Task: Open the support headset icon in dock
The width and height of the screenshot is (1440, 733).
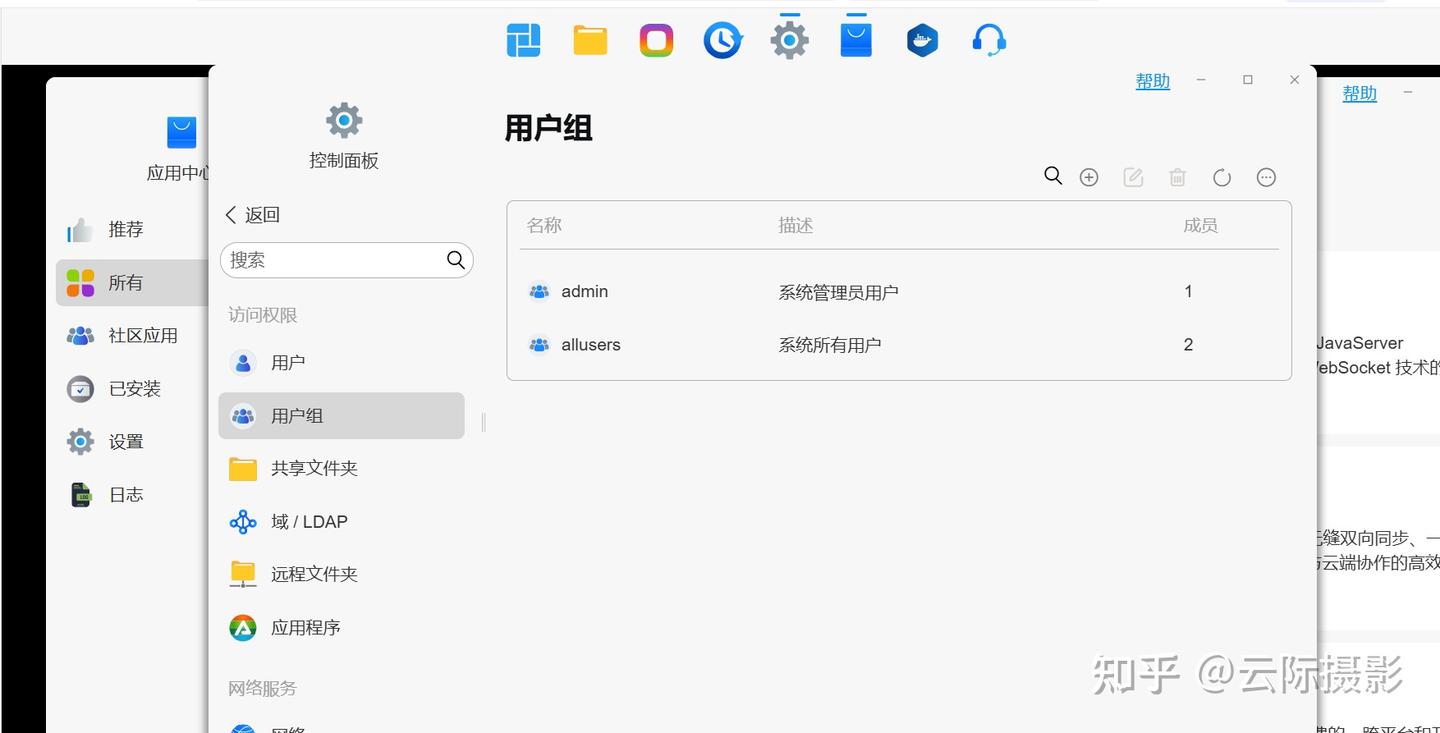Action: click(x=989, y=41)
